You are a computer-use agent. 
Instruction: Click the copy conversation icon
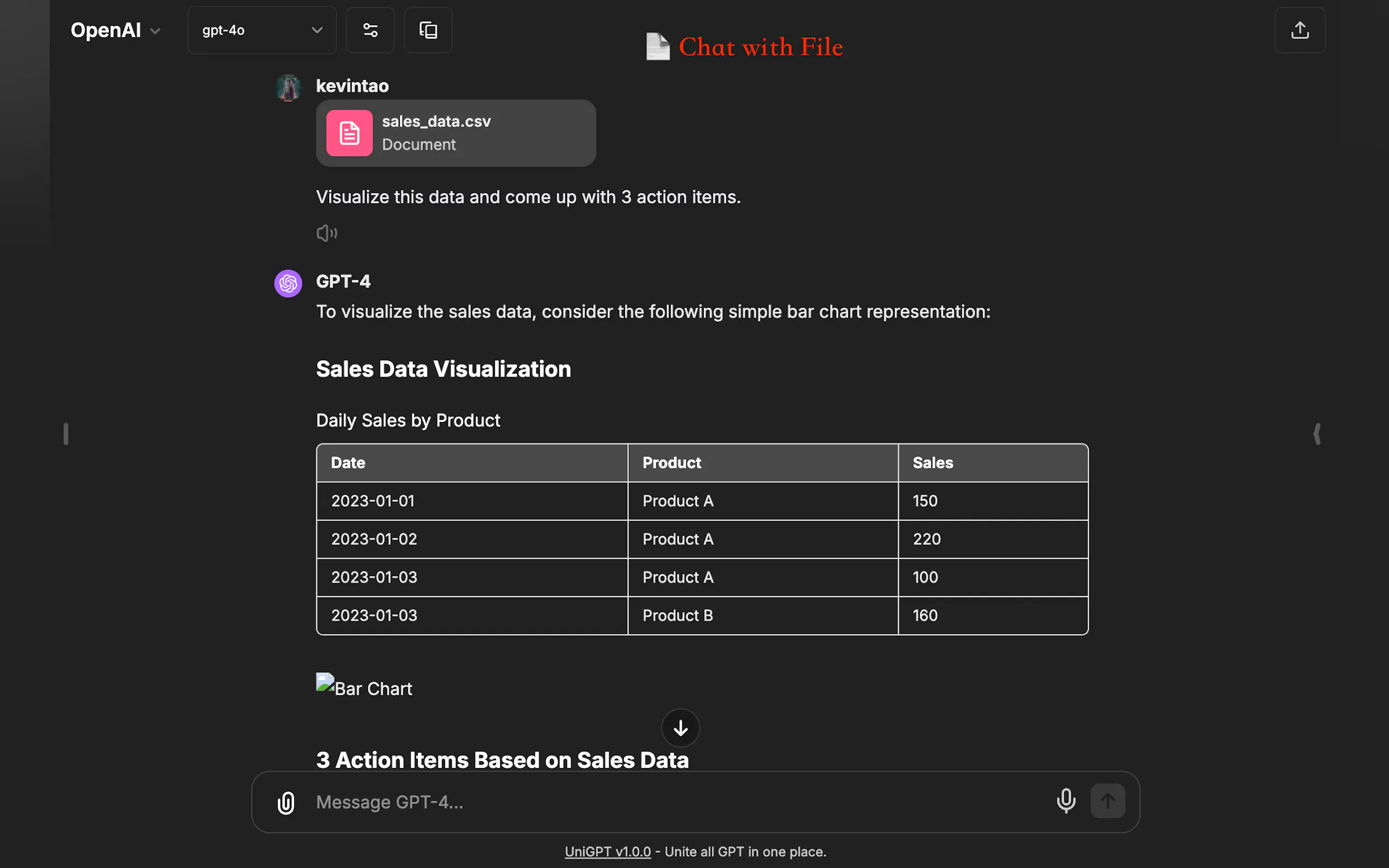[428, 30]
